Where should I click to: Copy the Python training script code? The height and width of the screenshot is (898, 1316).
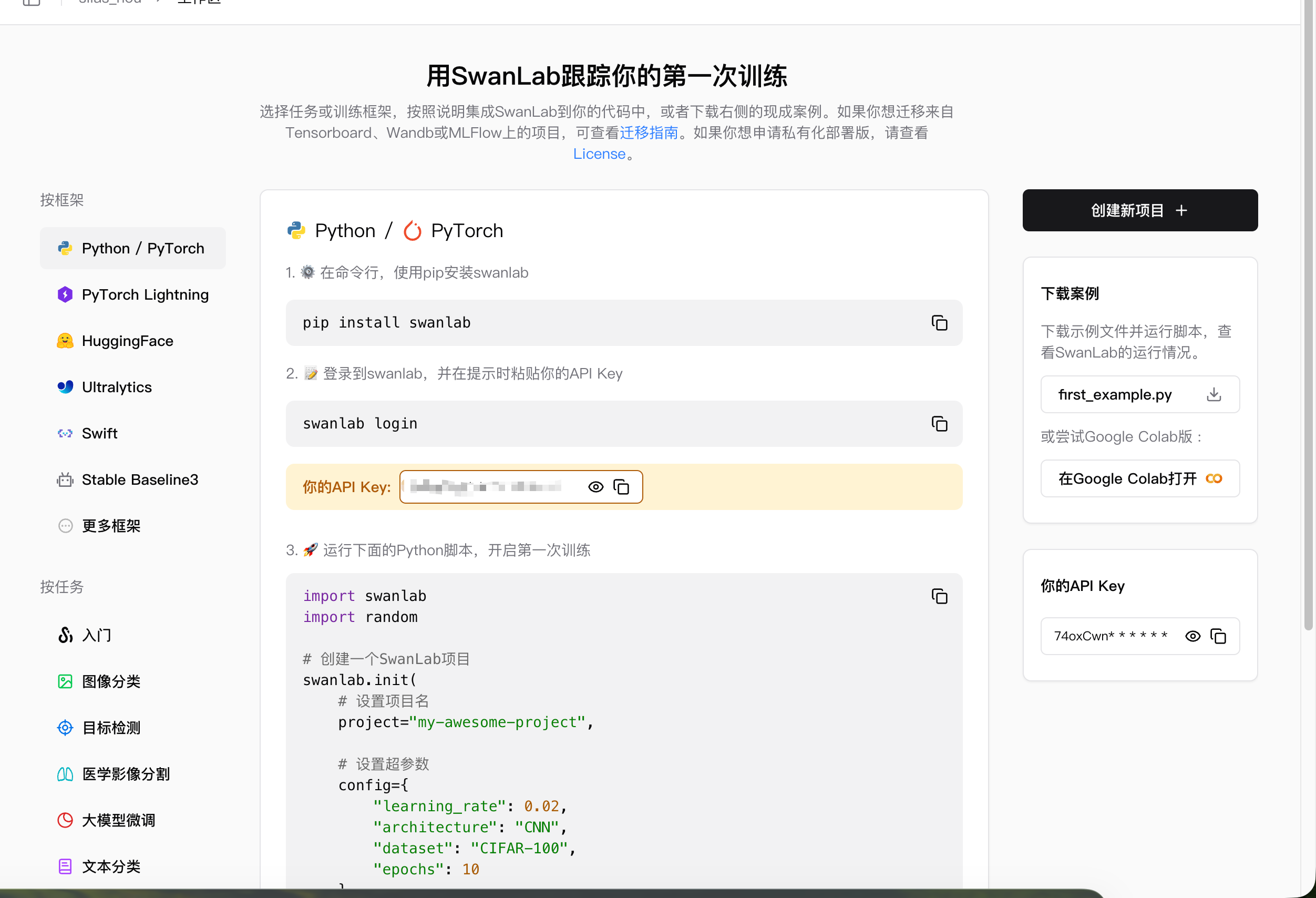pyautogui.click(x=939, y=596)
